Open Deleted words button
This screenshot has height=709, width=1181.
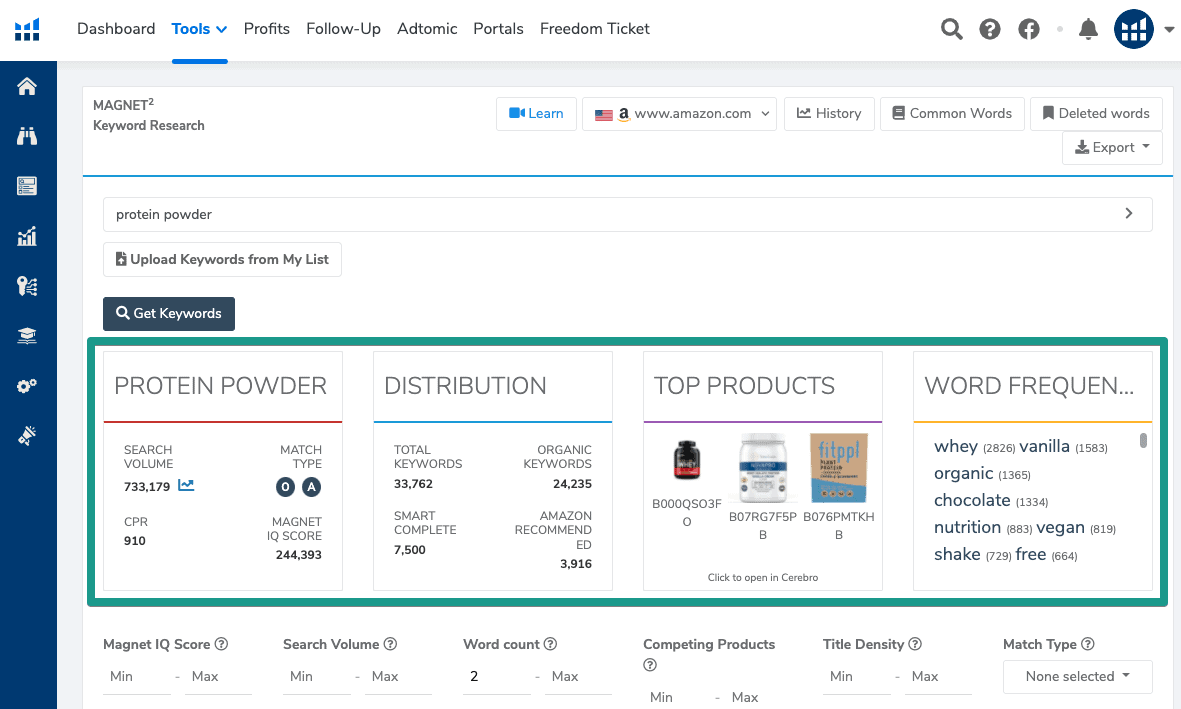(1096, 114)
